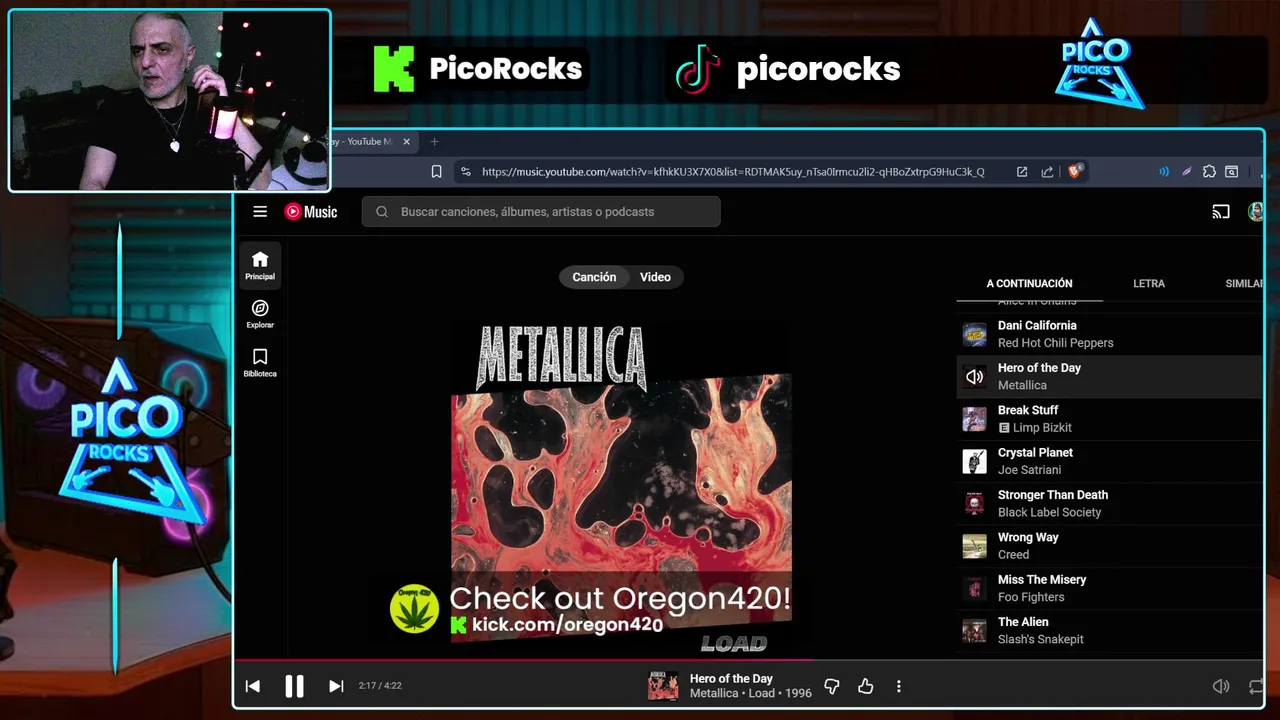Image resolution: width=1280 pixels, height=720 pixels.
Task: Open site settings icon in address bar
Action: tap(466, 172)
